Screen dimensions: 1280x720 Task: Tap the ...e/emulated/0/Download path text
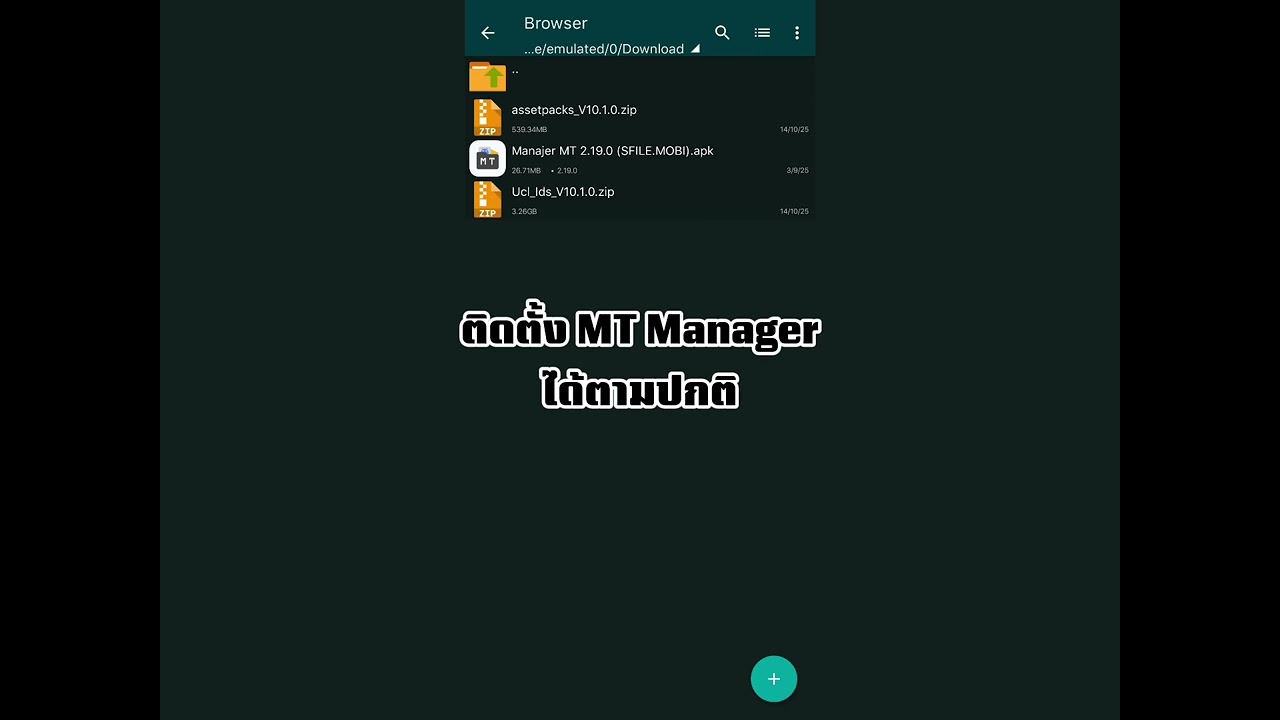(x=604, y=49)
